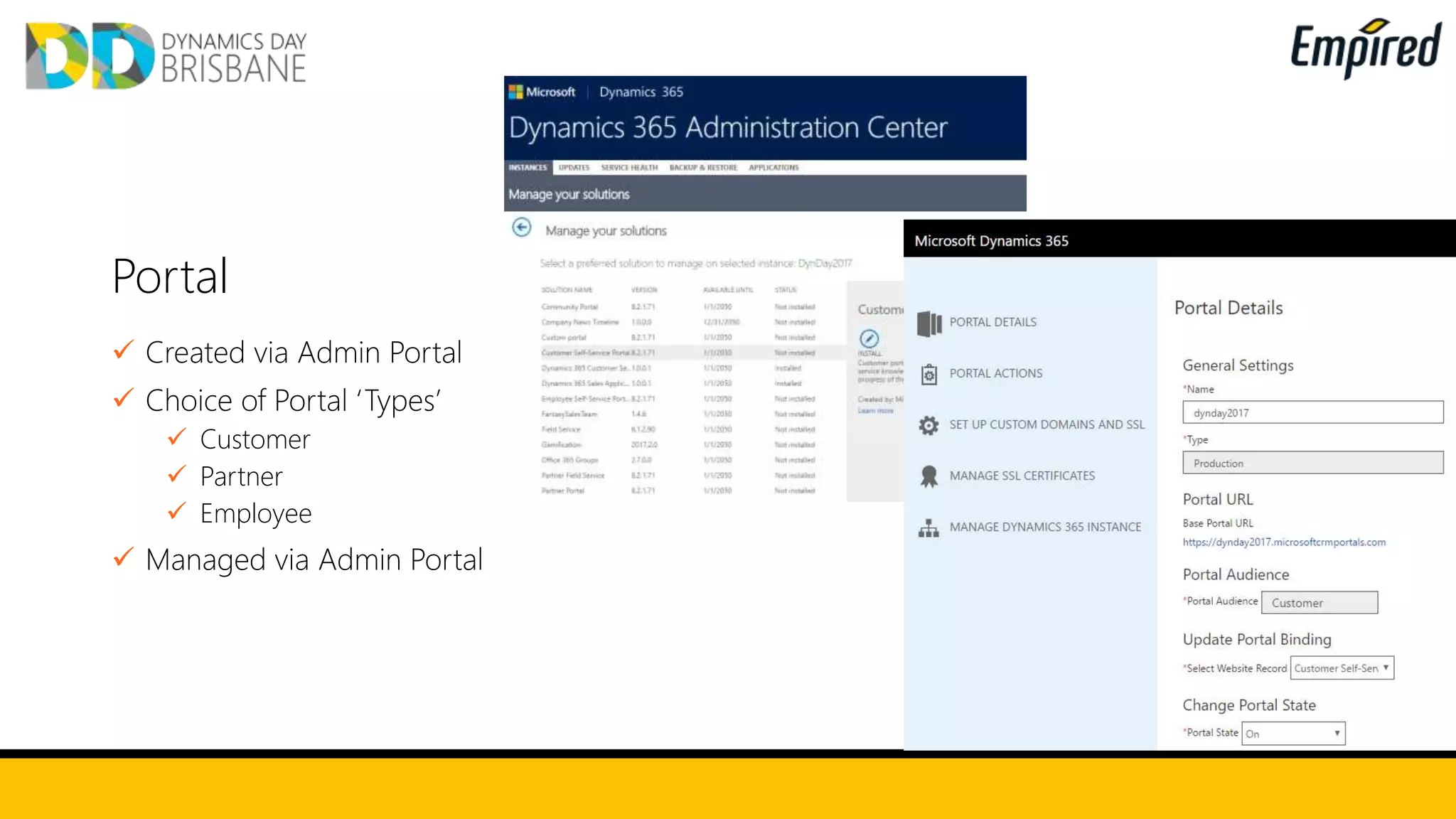Click the Portal Details heading
Screen dimensions: 1456x819
(x=1228, y=308)
